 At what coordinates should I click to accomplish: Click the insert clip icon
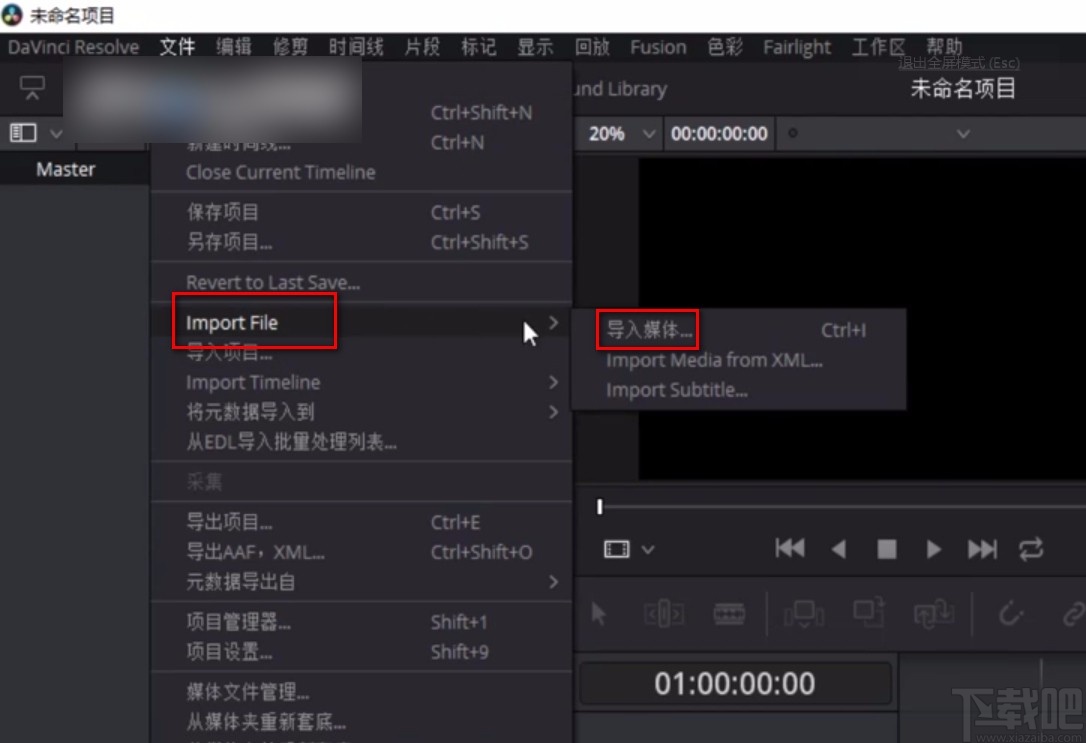[x=804, y=615]
